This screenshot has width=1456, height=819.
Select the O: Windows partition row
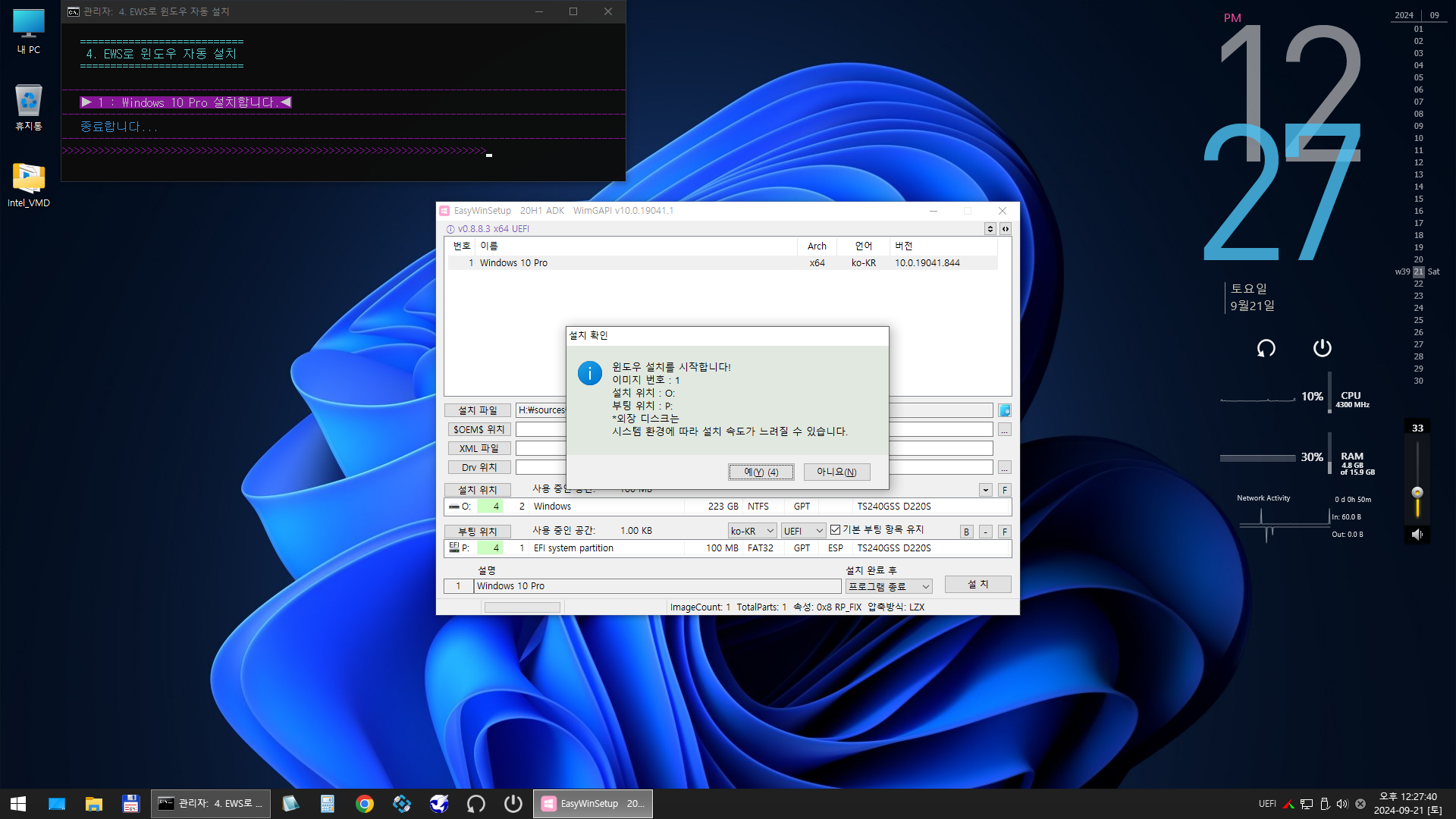coord(727,507)
